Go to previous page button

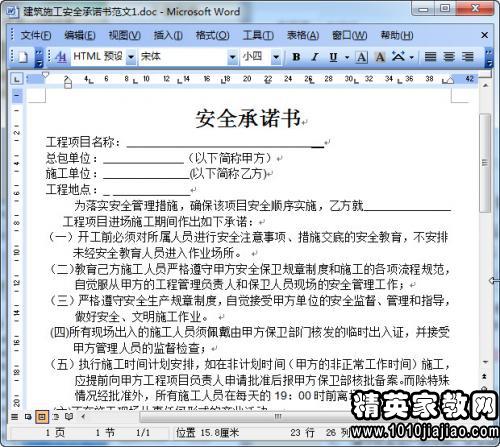[x=485, y=376]
